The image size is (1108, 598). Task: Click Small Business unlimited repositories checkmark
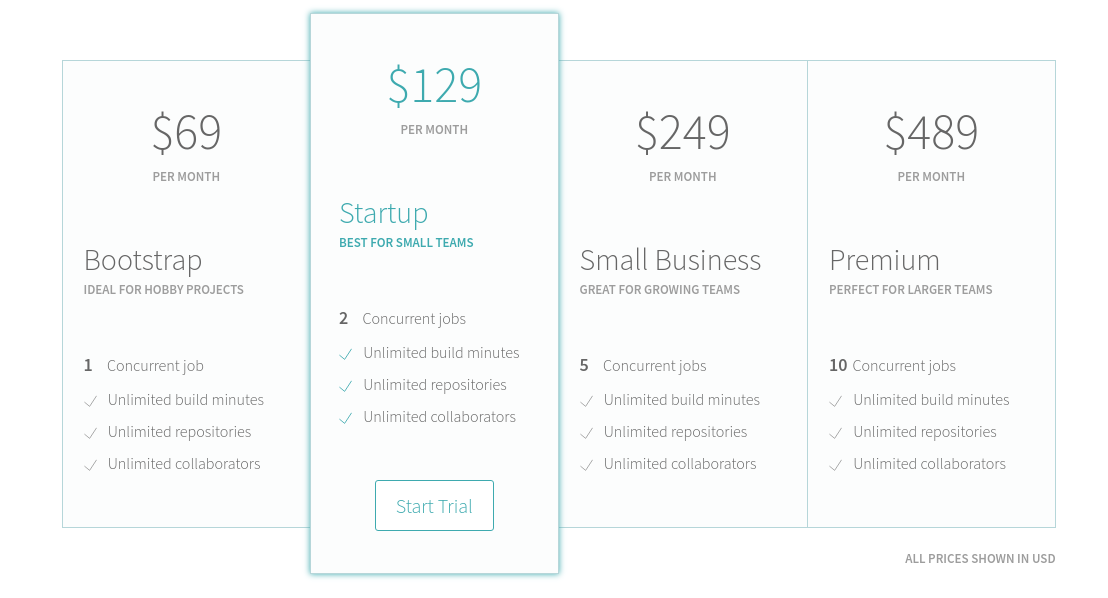[586, 433]
